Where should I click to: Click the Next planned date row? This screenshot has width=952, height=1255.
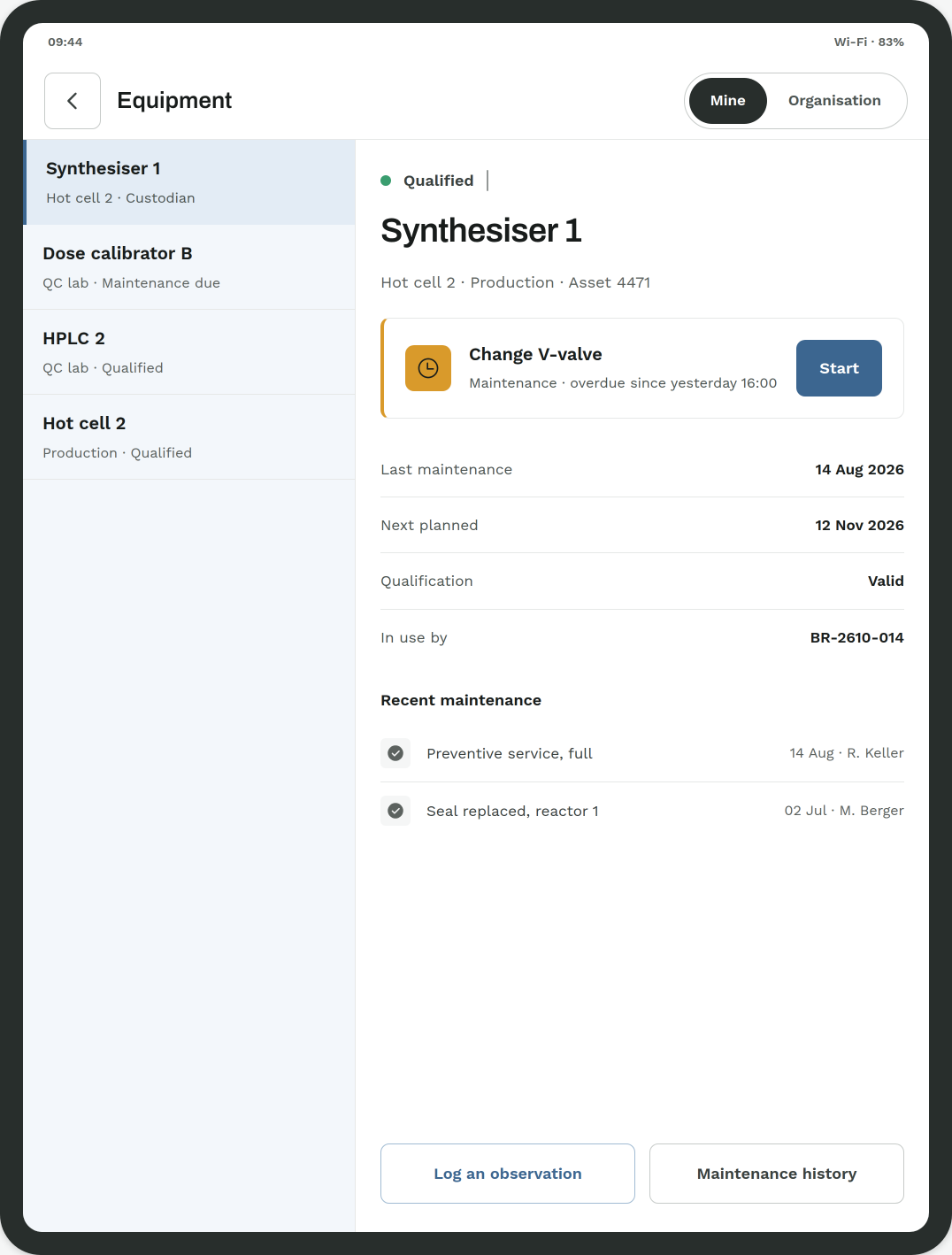pos(642,525)
